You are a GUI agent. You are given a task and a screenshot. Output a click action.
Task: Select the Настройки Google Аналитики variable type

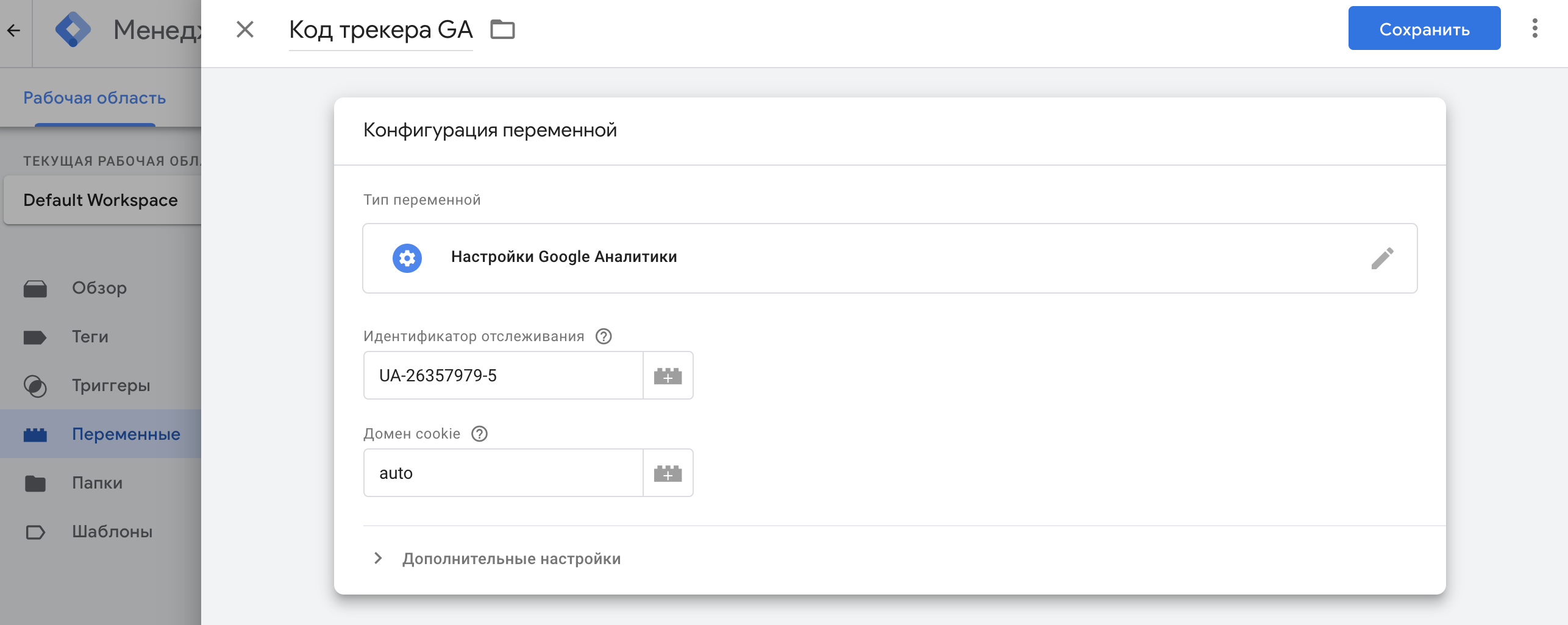point(889,258)
